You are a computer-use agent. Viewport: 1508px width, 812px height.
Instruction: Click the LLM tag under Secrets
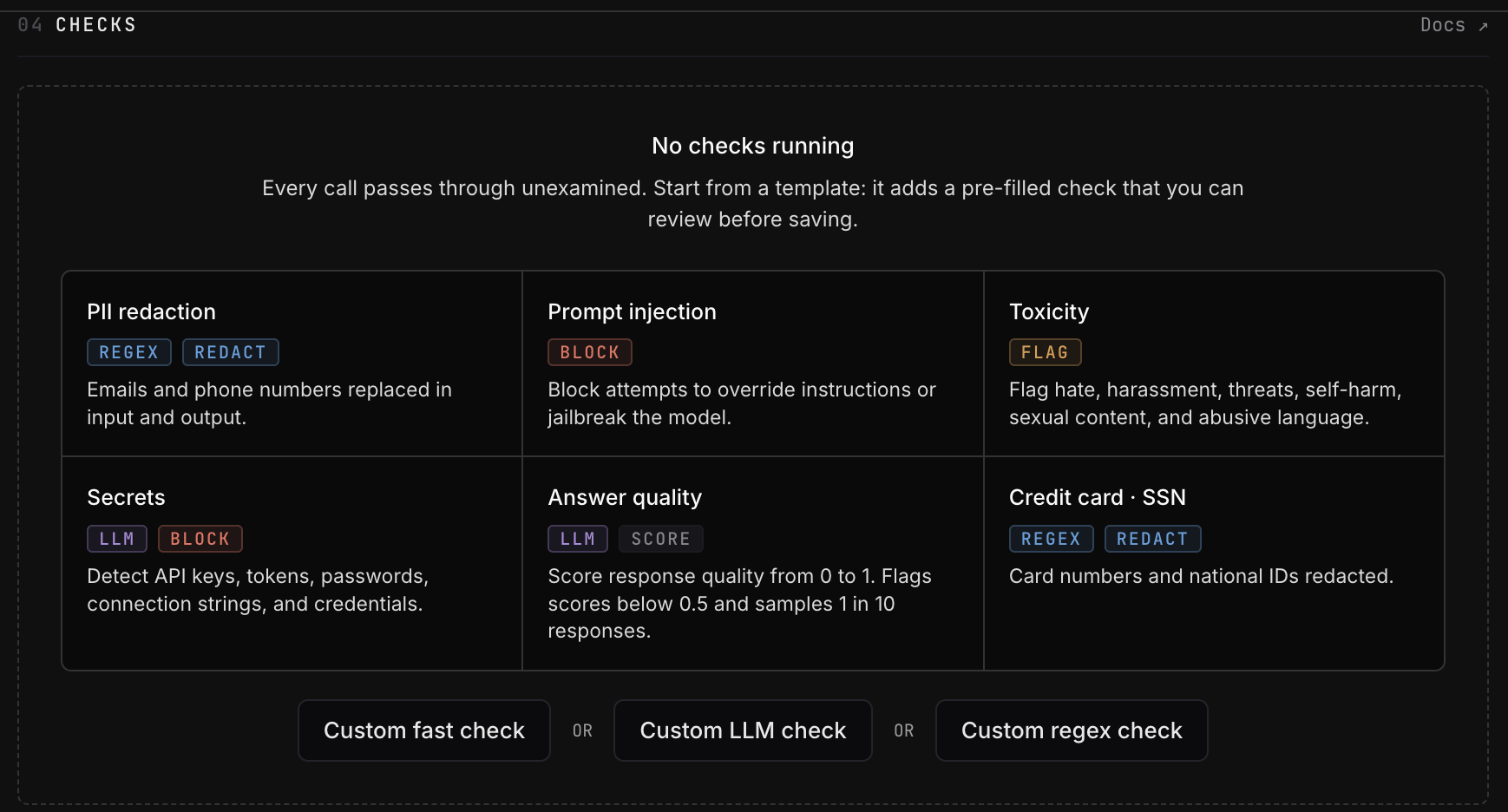pyautogui.click(x=117, y=538)
